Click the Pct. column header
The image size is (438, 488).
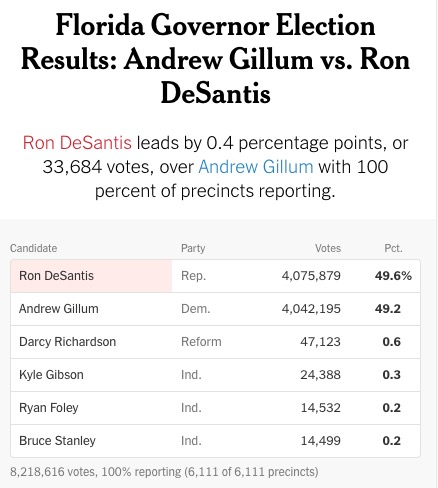coord(393,248)
